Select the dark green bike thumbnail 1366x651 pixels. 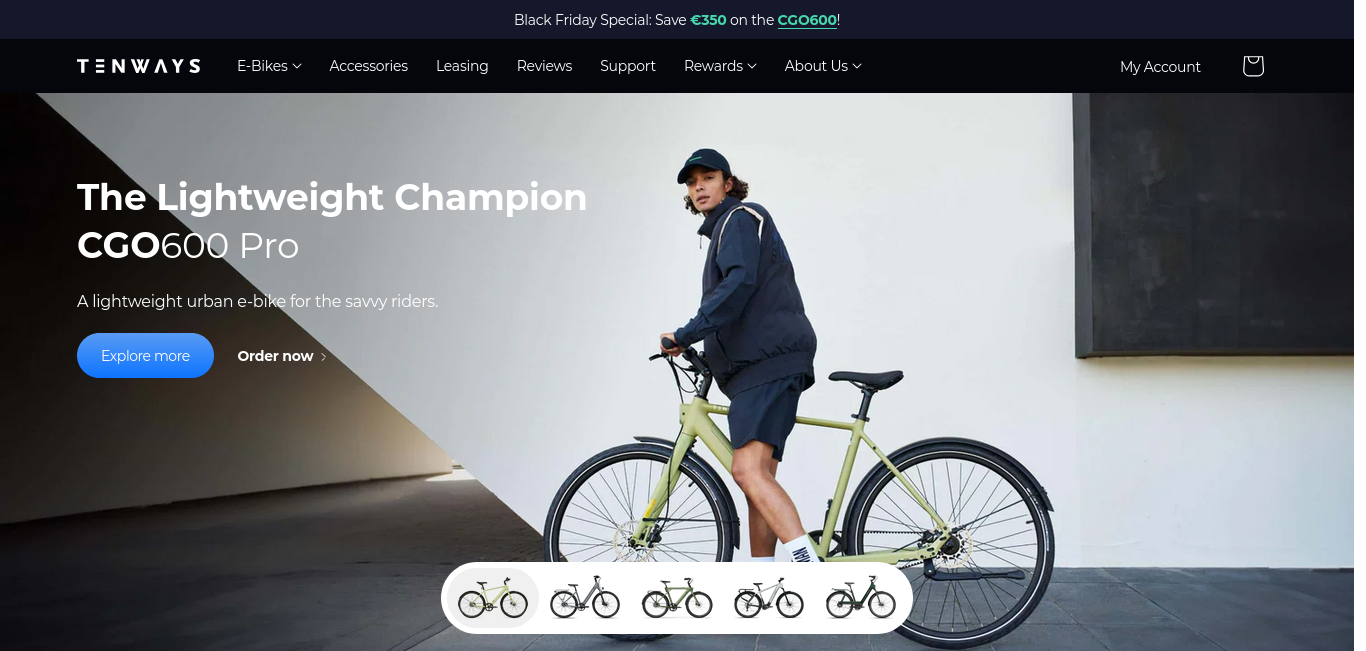(x=861, y=598)
